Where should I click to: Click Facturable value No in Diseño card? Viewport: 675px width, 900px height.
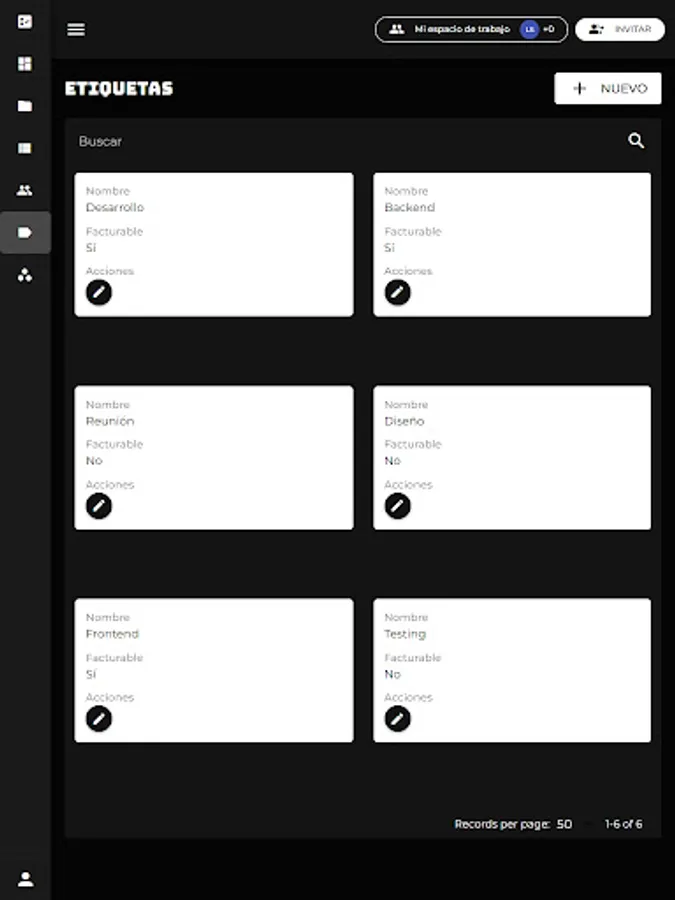tap(393, 460)
